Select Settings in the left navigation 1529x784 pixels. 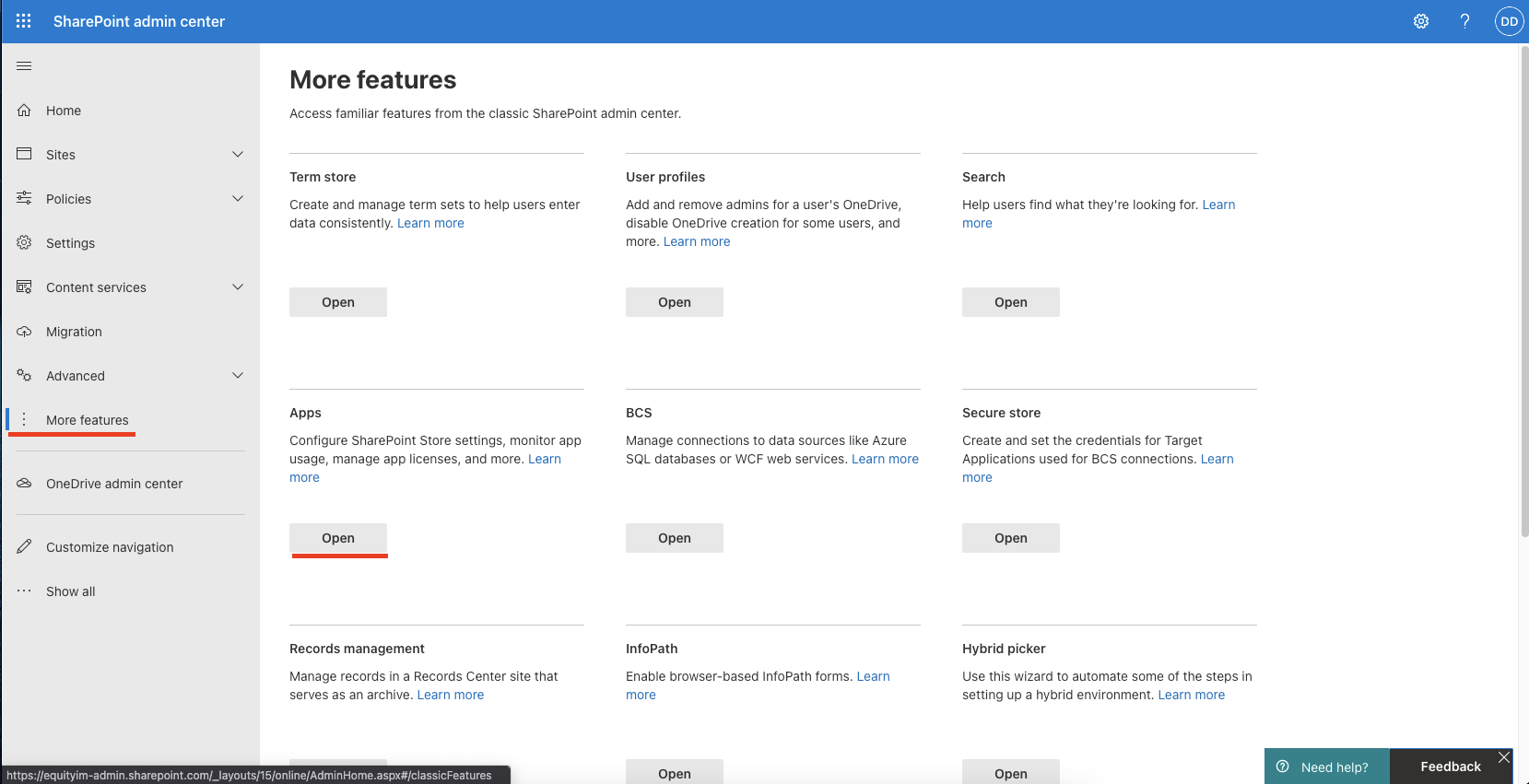tap(70, 243)
